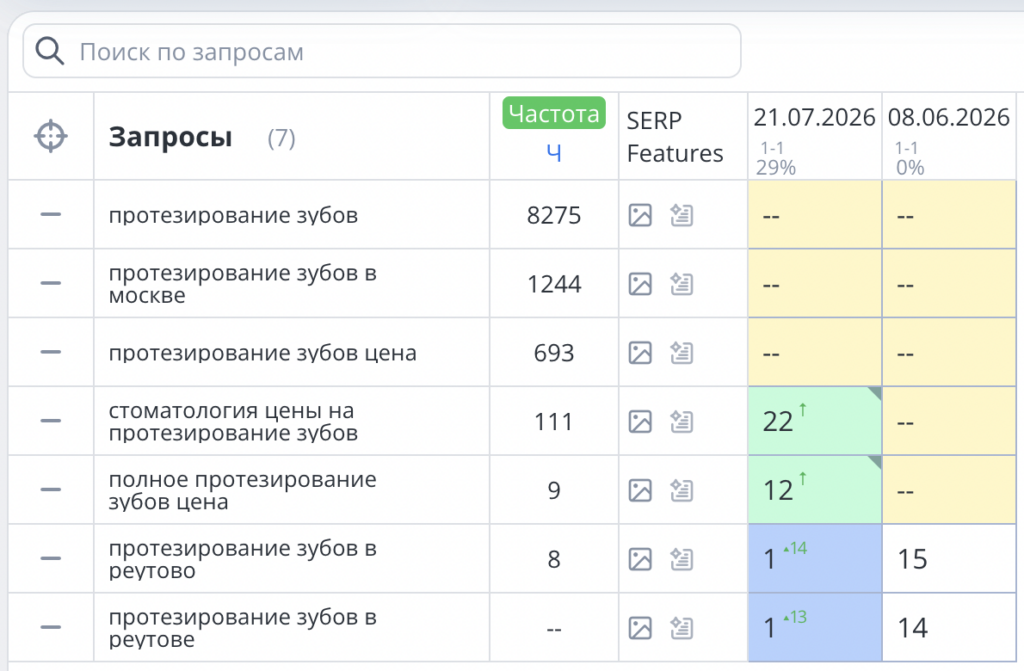Select query 'стоматология цены на протезирование зубов'
The image size is (1024, 671).
pyautogui.click(x=233, y=421)
